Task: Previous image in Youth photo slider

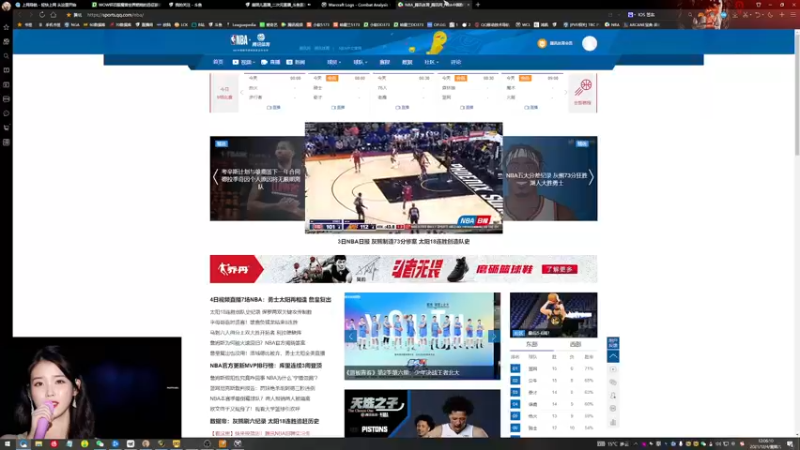Action: tap(351, 336)
